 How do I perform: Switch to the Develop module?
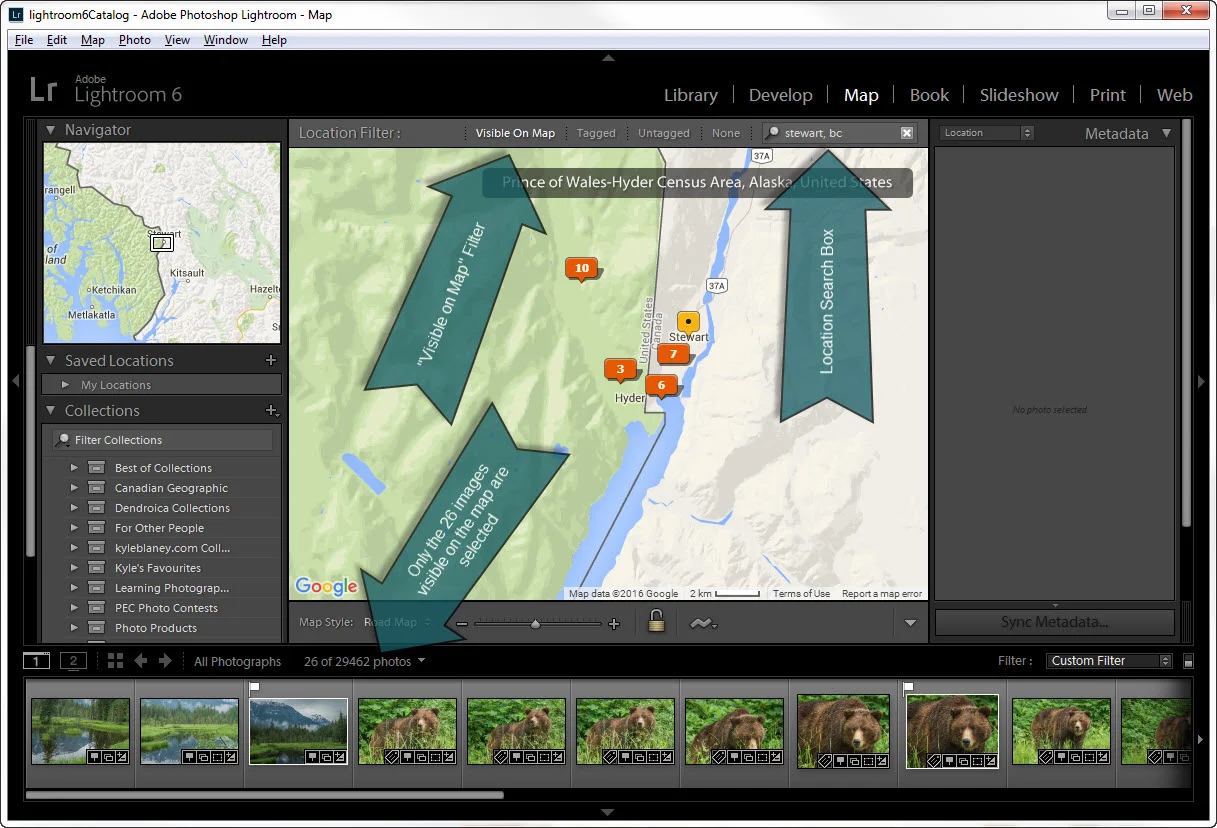coord(780,95)
